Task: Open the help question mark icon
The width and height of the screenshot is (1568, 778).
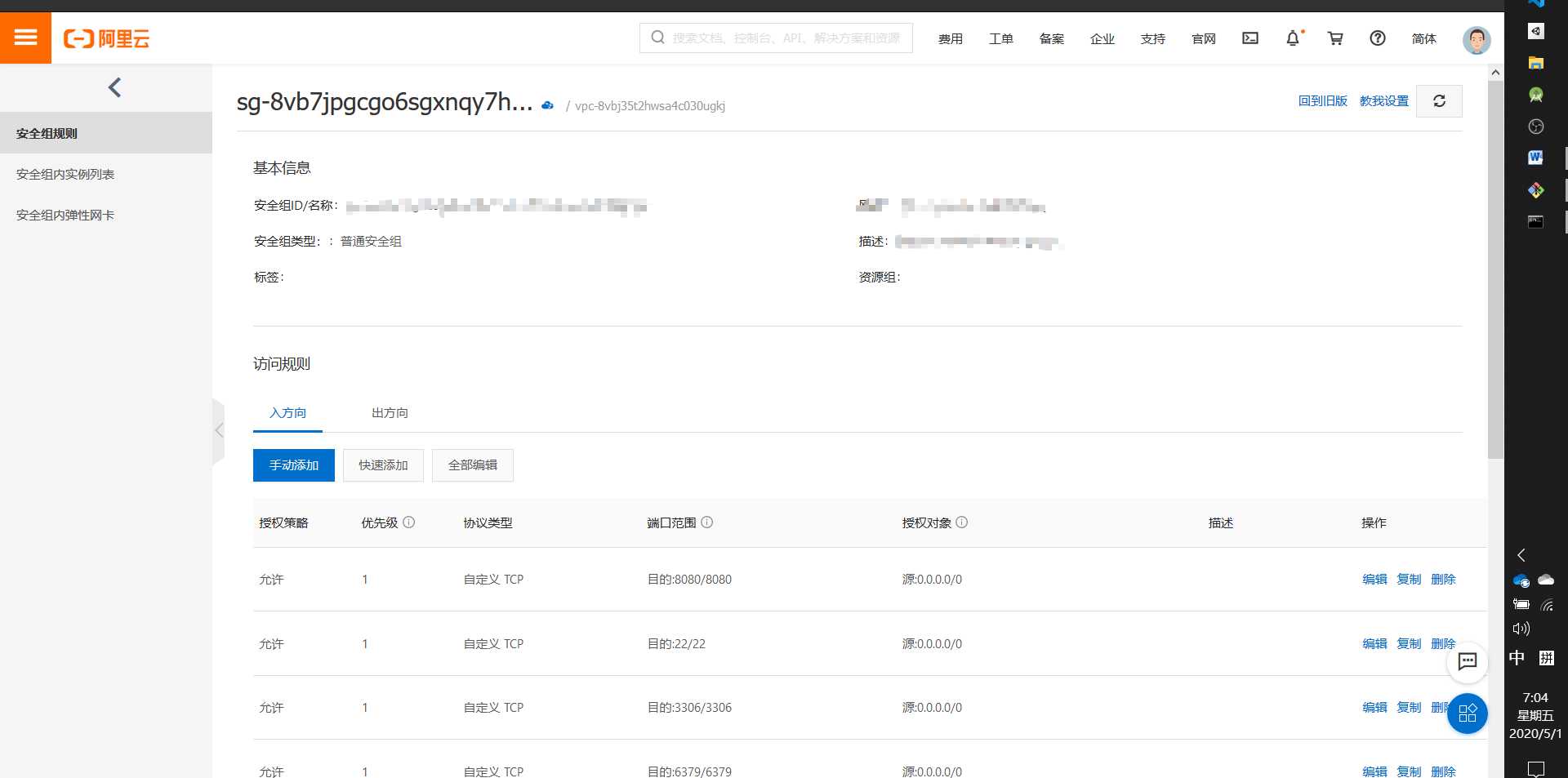Action: click(1378, 38)
